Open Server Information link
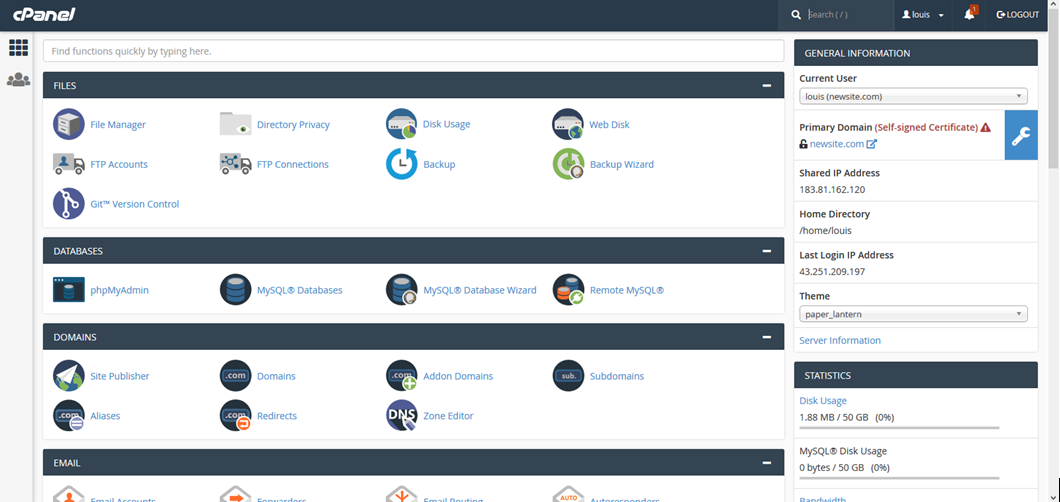Image resolution: width=1060 pixels, height=502 pixels. (840, 341)
